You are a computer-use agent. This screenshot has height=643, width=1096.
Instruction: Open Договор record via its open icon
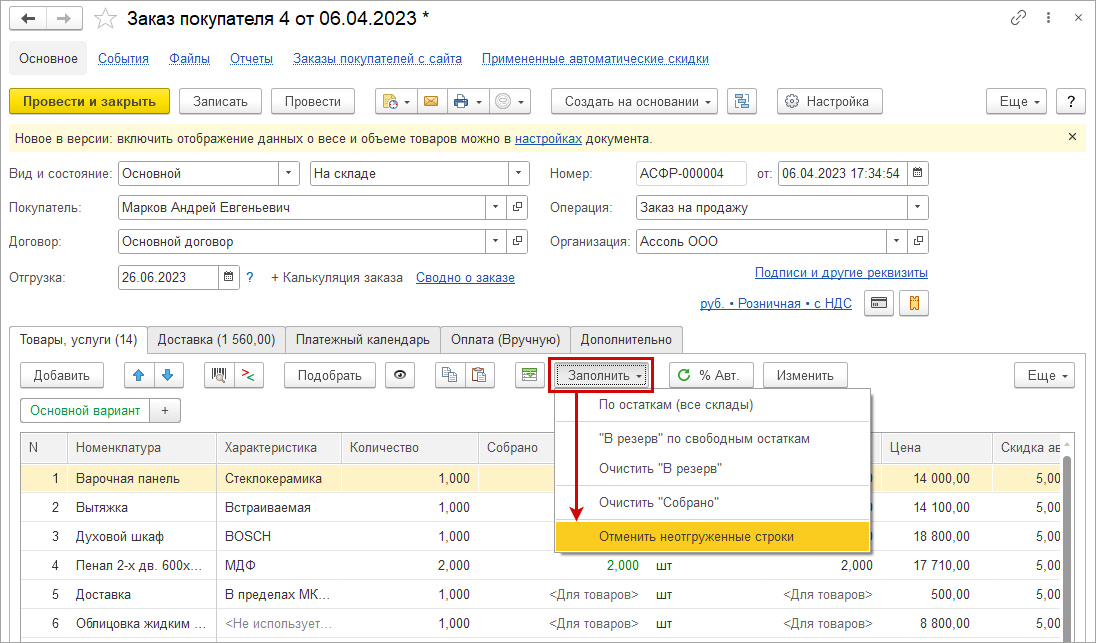517,242
